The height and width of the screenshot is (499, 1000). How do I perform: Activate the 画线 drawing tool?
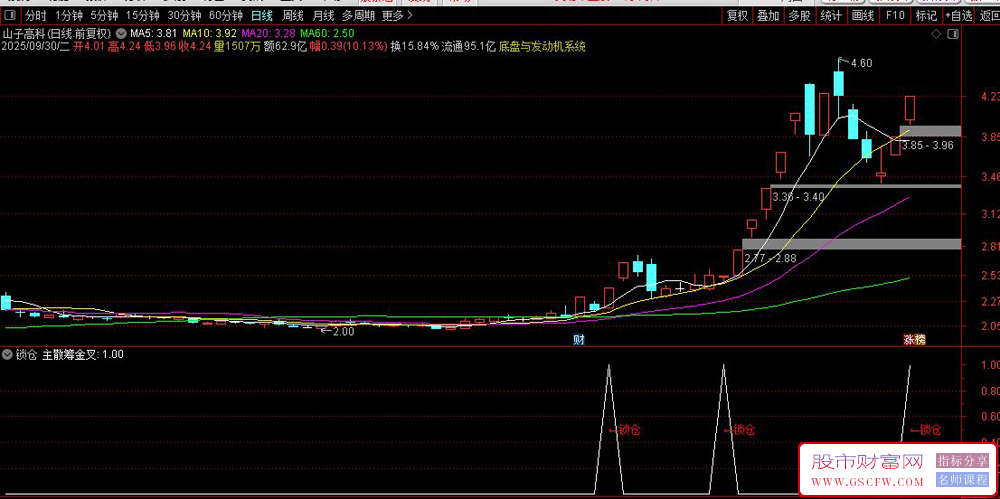pyautogui.click(x=863, y=15)
